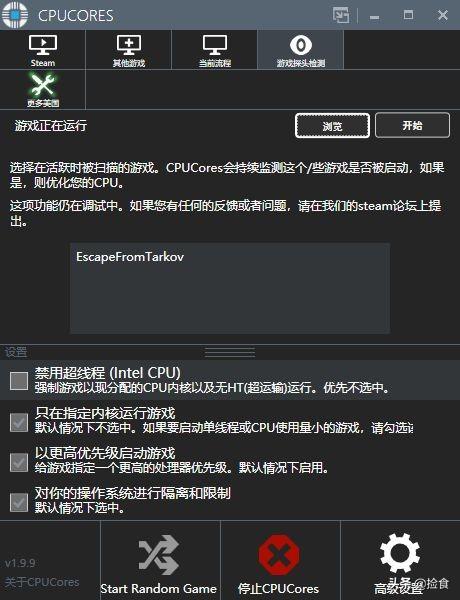Toggle 对你的操作系统进行隔离和限制 checkbox
Viewport: 460px width, 600px height.
(19, 502)
